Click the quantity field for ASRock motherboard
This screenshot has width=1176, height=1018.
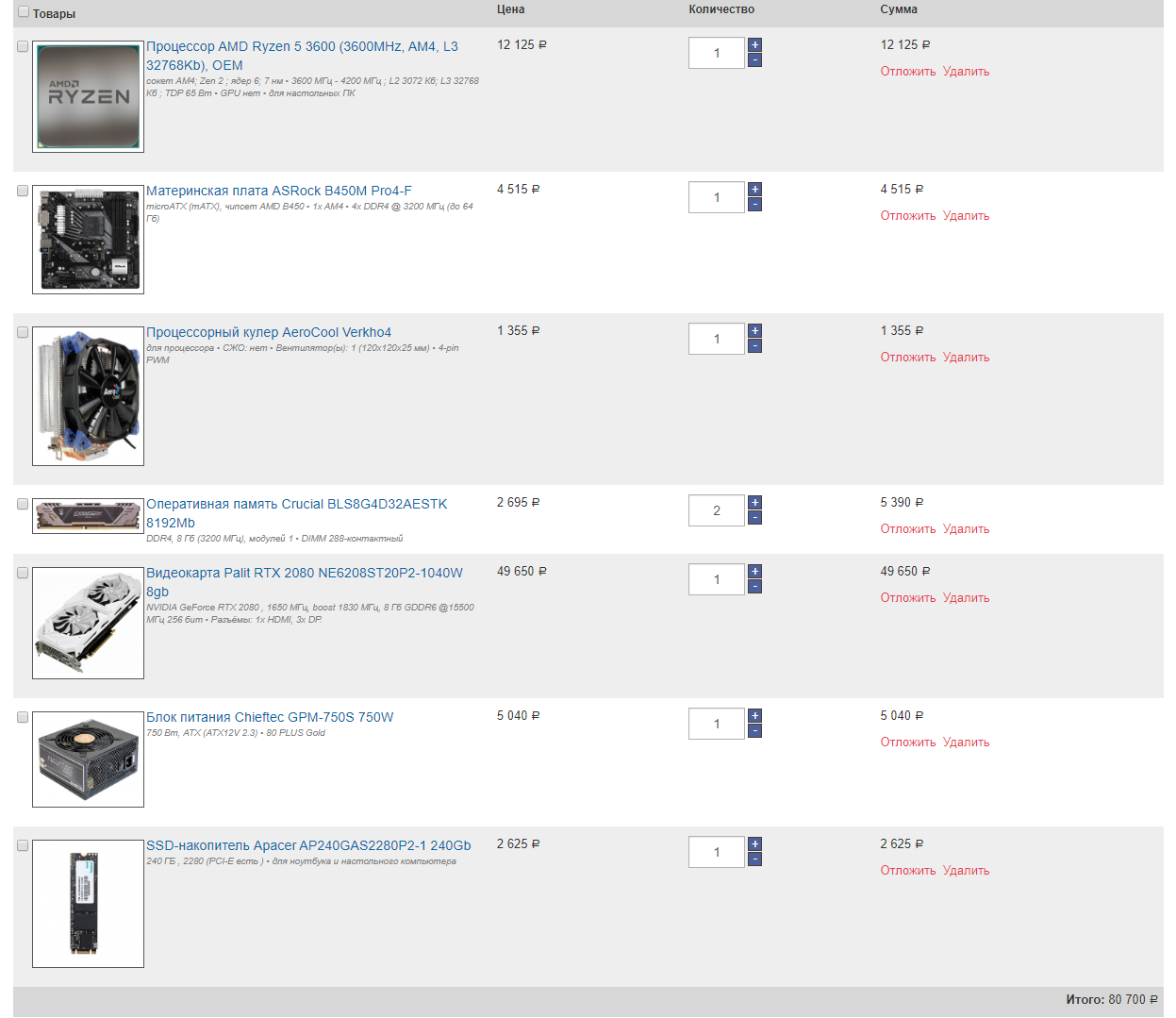pos(717,197)
